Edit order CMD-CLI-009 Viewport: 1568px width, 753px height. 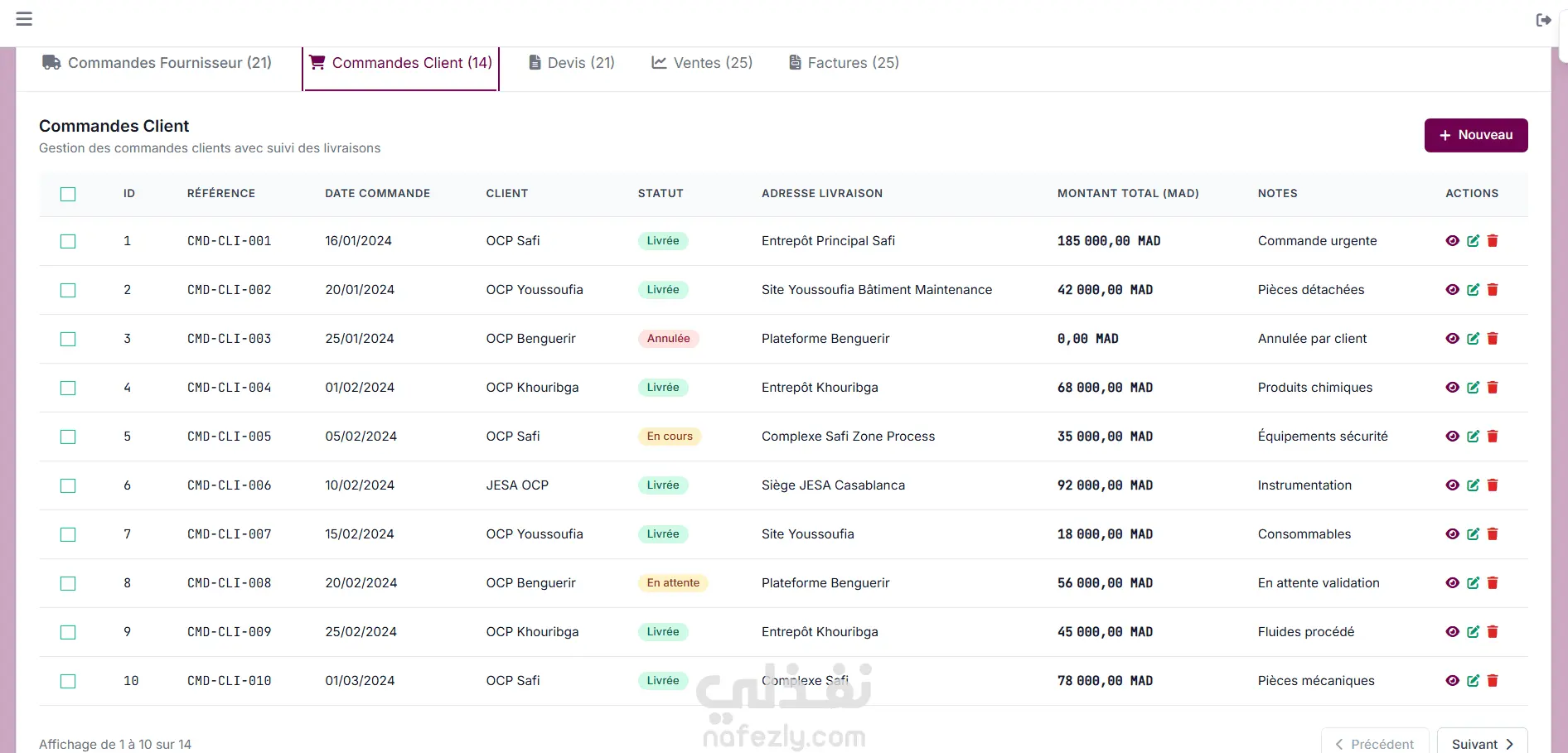(1473, 632)
